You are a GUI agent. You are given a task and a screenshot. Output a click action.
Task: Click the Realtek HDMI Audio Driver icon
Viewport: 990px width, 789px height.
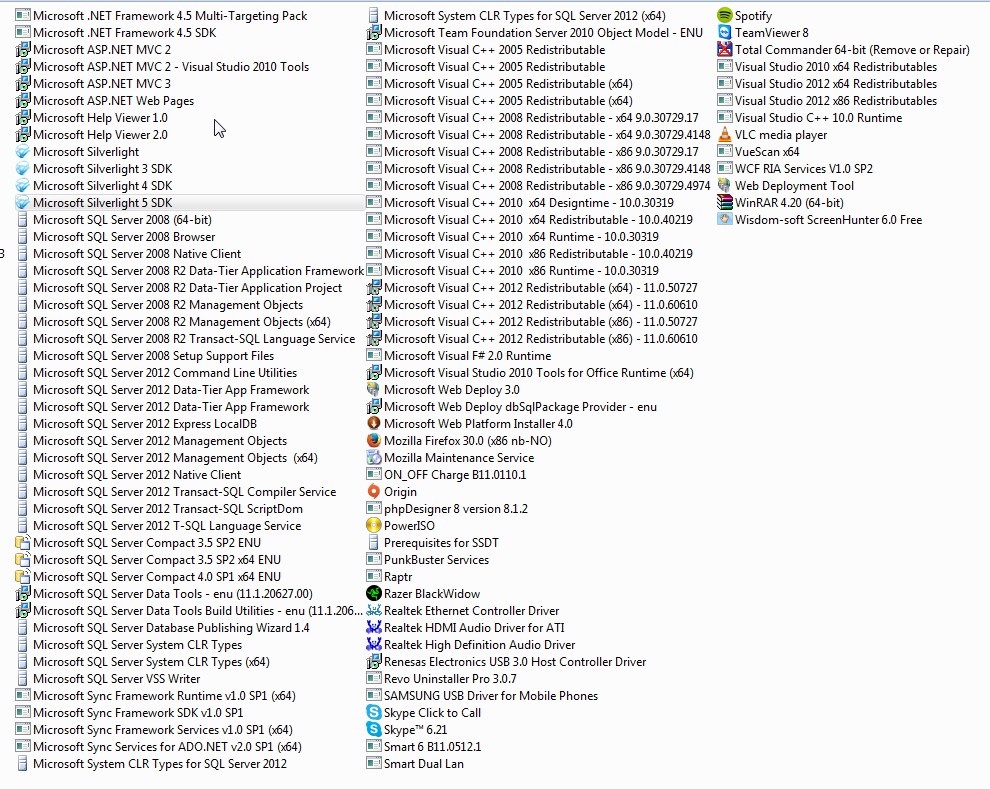374,628
